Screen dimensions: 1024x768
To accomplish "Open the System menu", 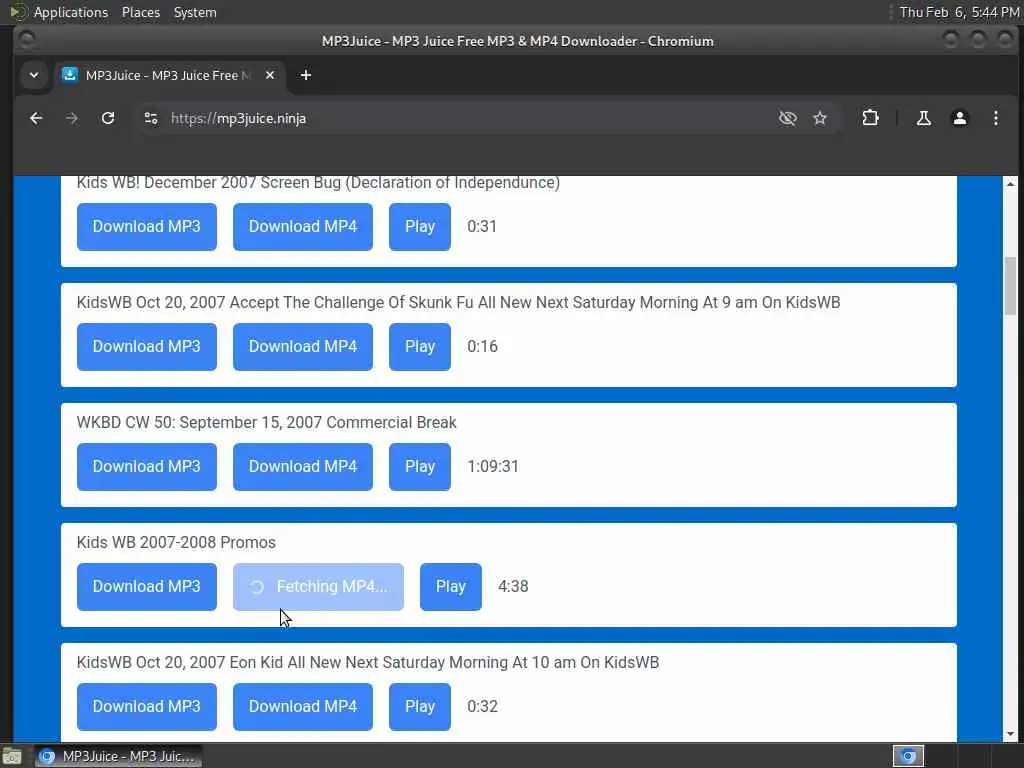I will coord(195,12).
